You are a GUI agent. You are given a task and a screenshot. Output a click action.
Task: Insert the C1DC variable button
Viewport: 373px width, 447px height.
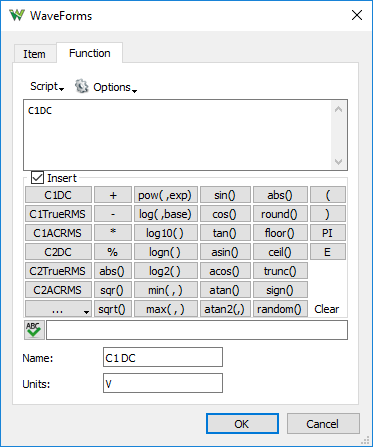pyautogui.click(x=58, y=195)
